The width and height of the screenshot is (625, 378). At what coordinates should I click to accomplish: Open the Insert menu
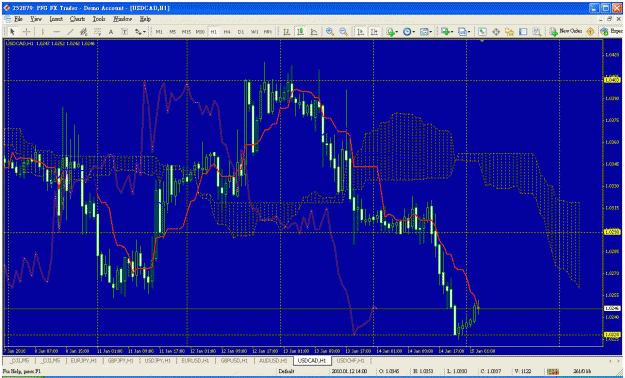pyautogui.click(x=56, y=19)
